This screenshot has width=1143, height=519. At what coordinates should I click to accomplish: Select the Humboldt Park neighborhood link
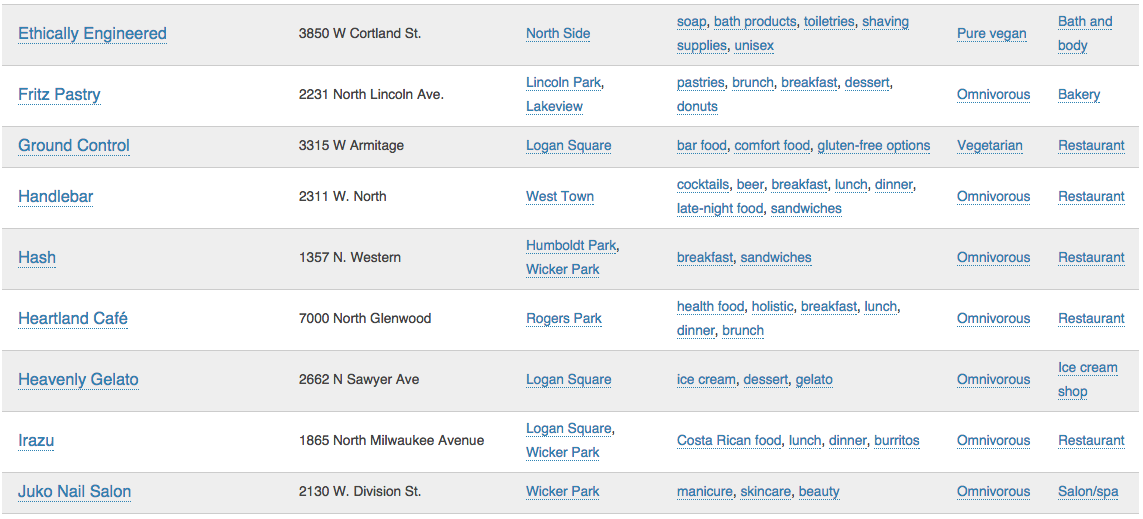571,246
